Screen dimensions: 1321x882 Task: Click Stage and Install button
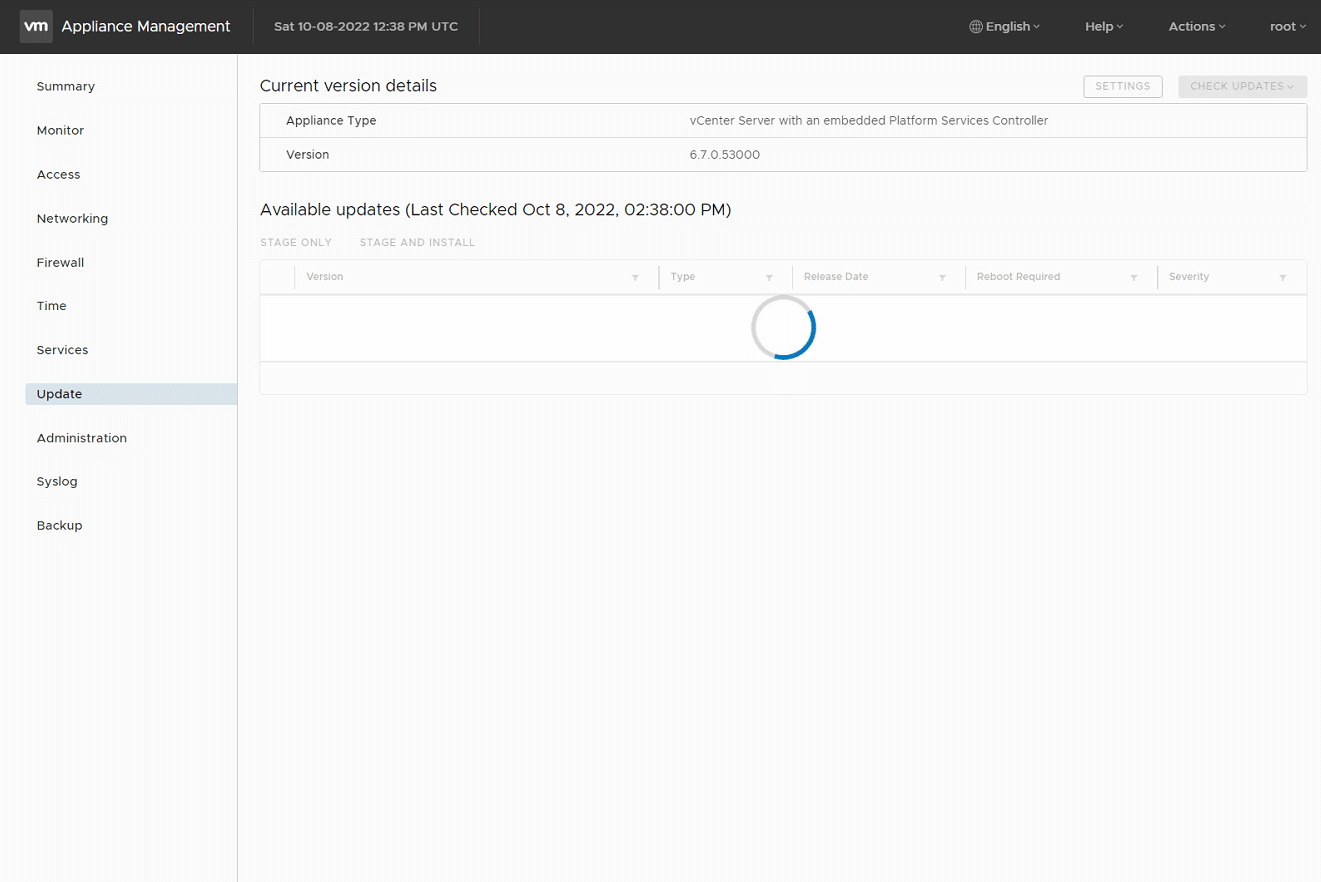tap(417, 243)
